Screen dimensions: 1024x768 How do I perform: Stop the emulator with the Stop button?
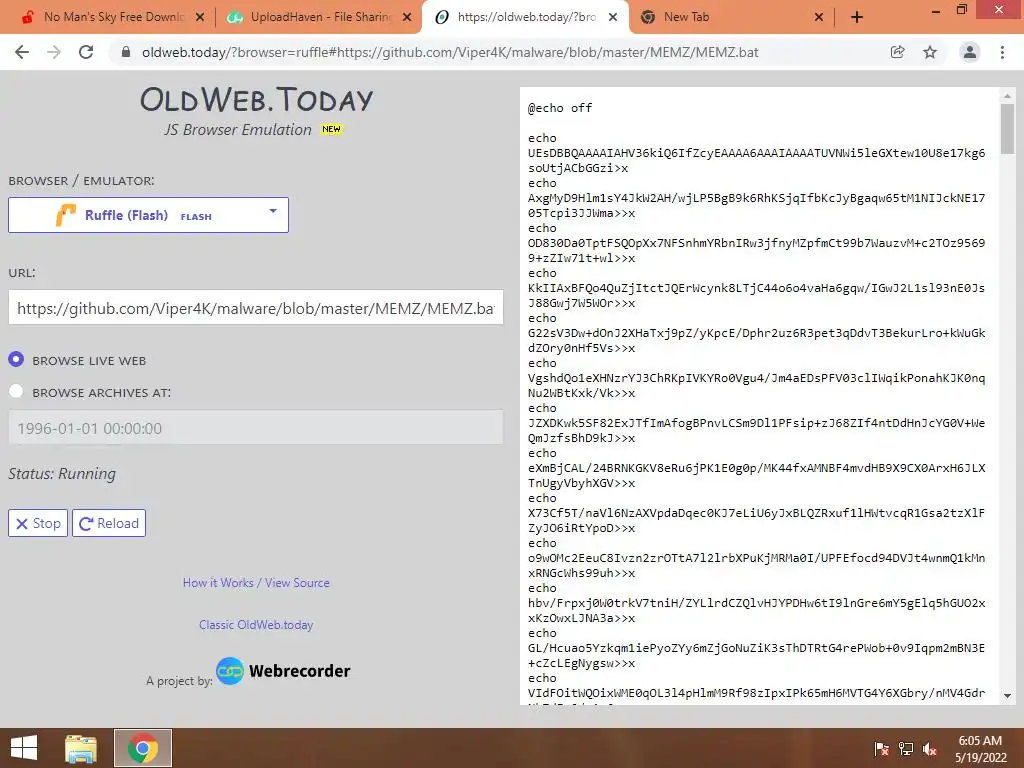(x=38, y=523)
